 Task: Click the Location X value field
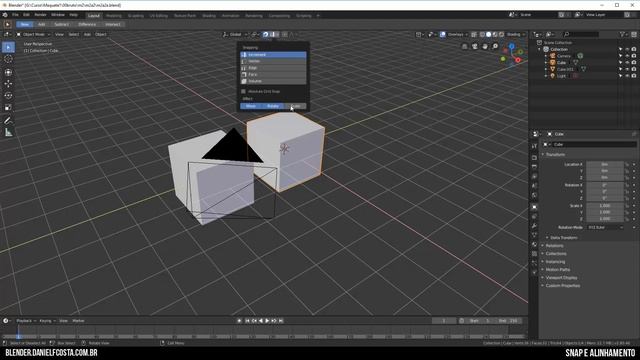604,164
